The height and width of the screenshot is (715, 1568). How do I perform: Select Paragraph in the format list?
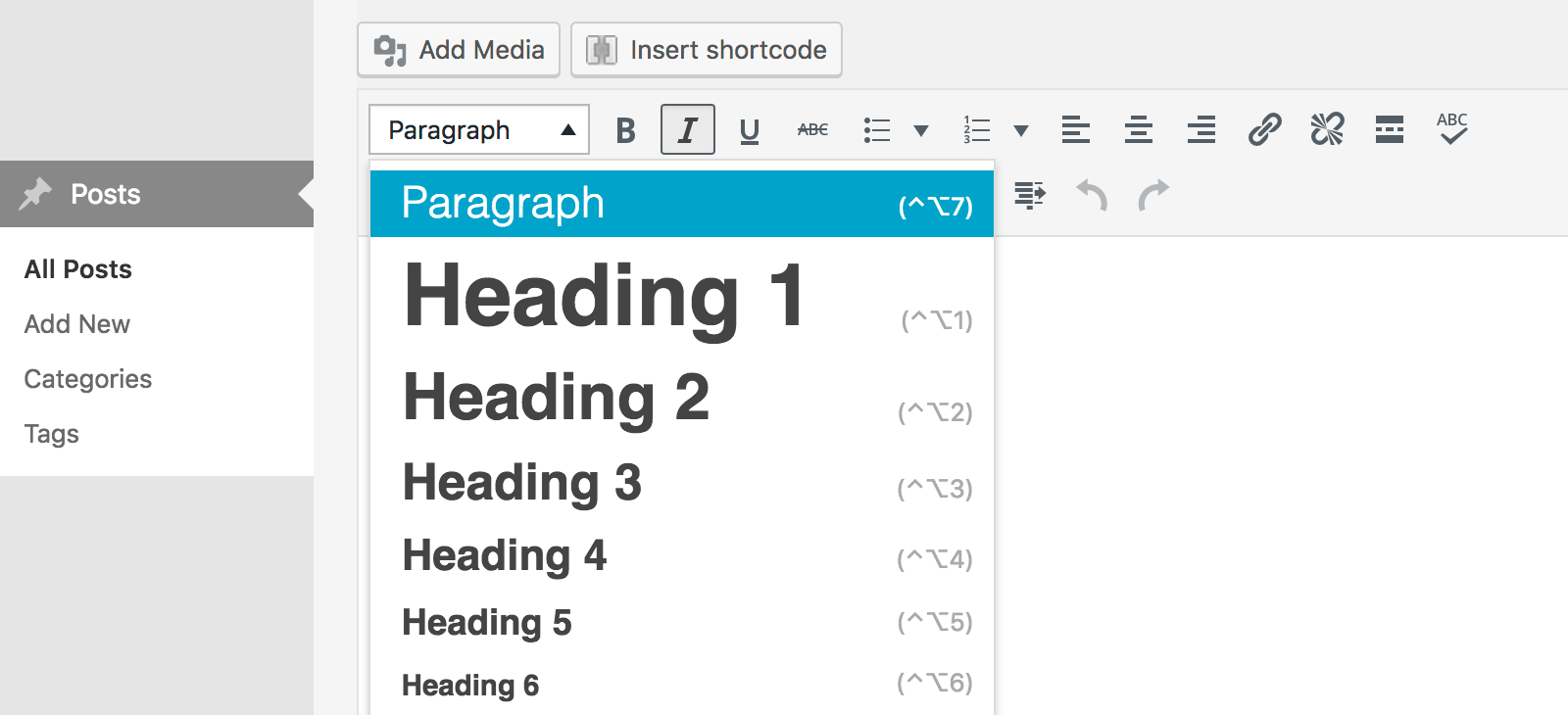682,204
